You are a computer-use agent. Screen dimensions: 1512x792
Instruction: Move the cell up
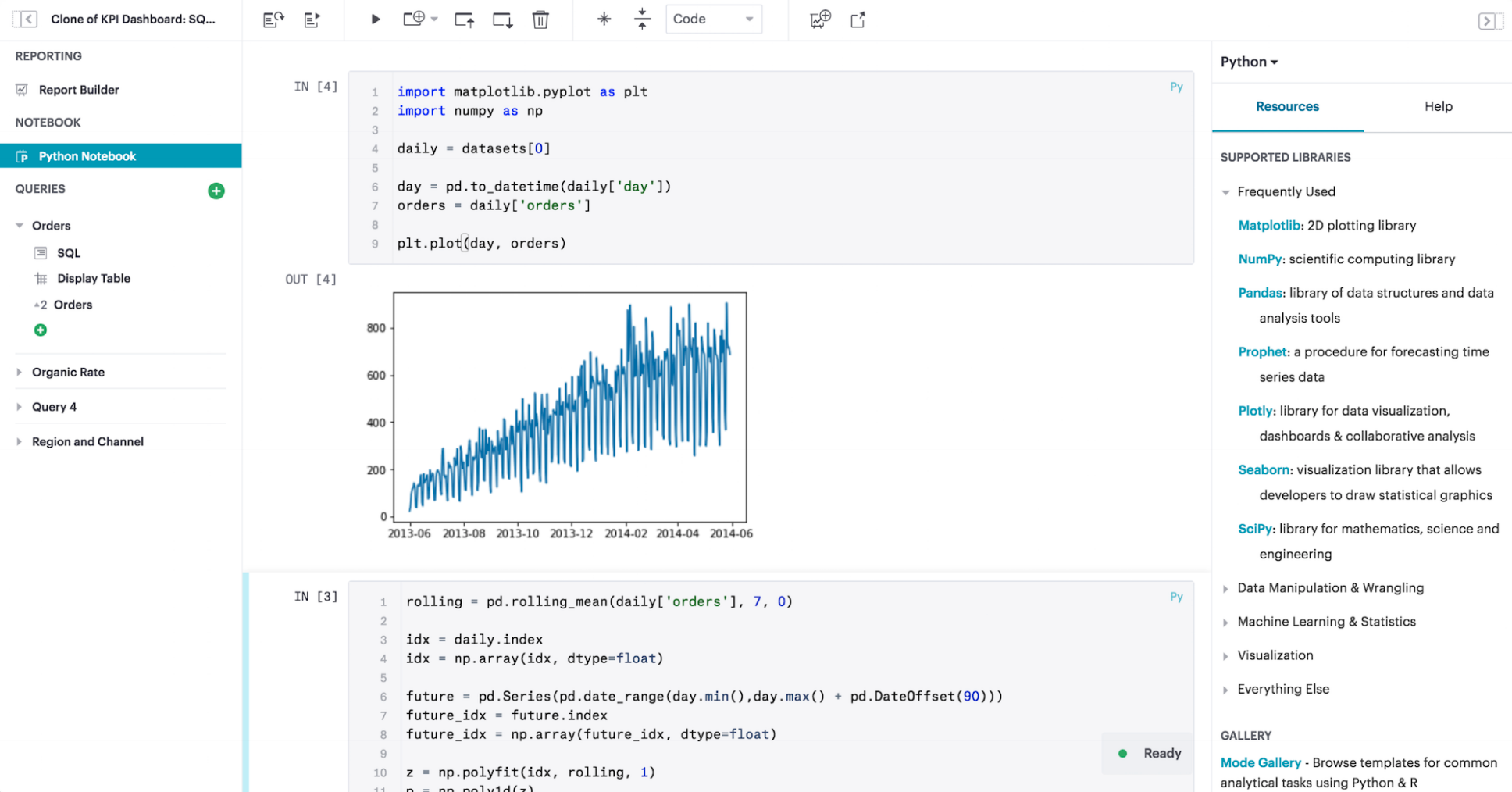465,20
